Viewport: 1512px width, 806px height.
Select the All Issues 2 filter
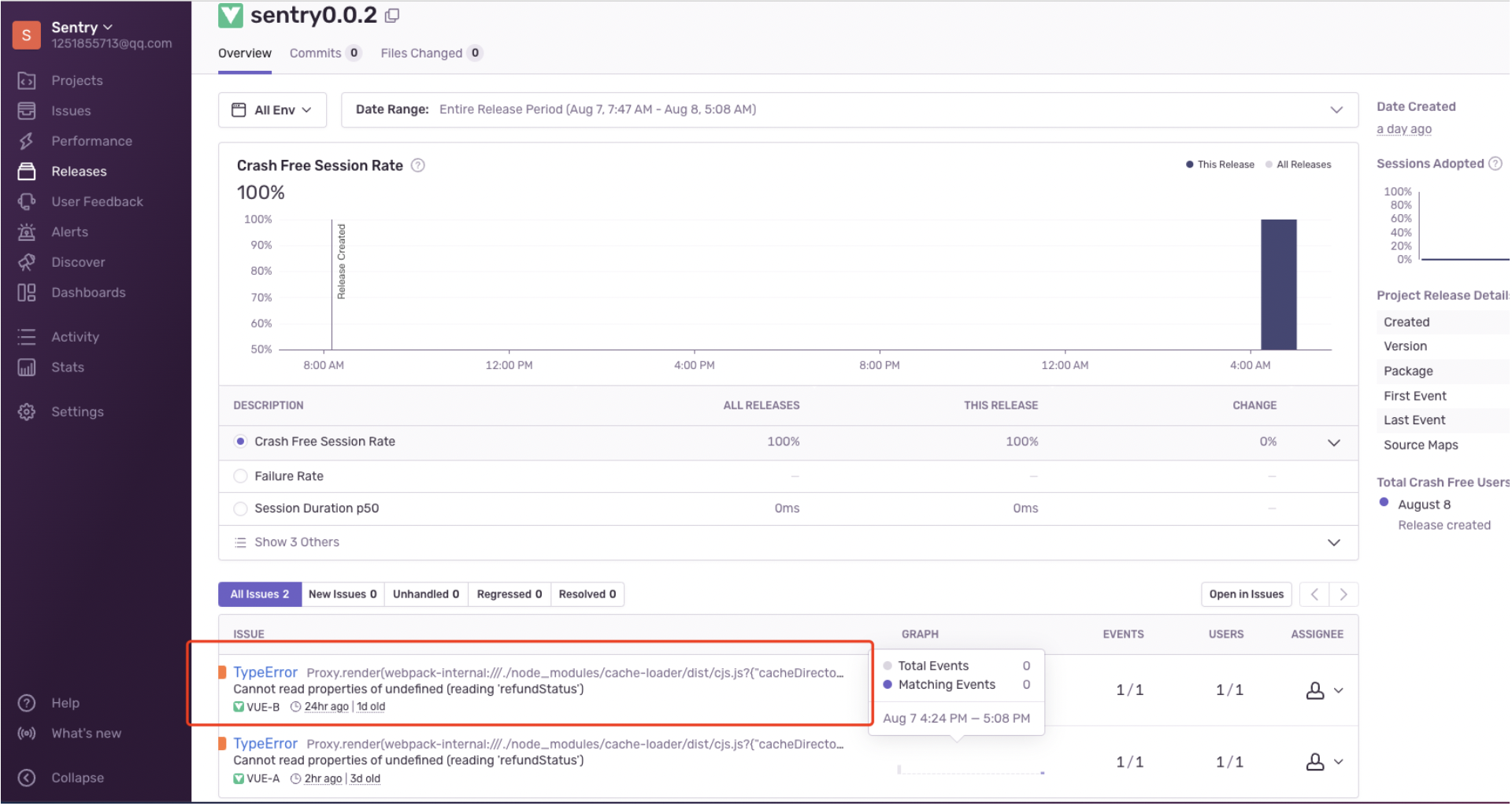click(x=260, y=594)
